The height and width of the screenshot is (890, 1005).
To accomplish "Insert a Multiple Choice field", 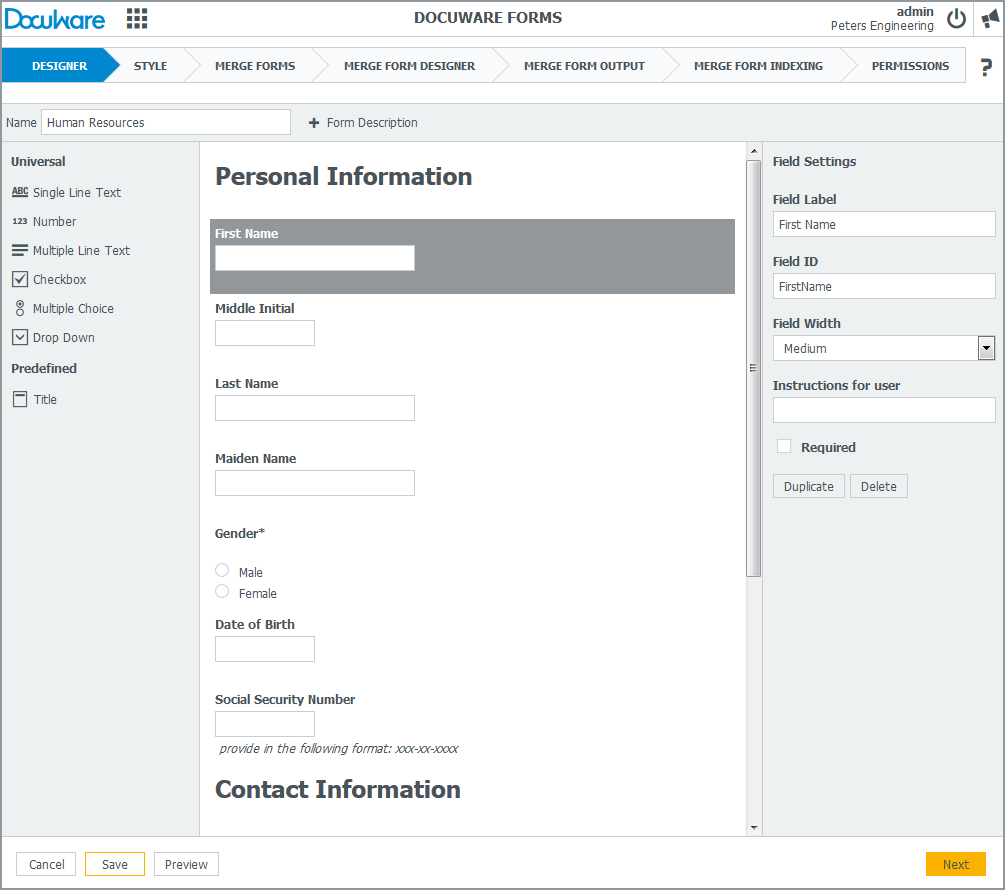I will pos(74,308).
